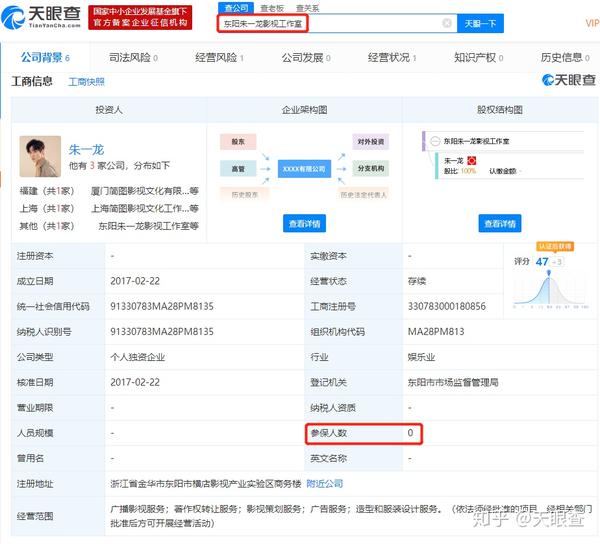
Task: Click the 娱乐业 industry value
Action: [421, 357]
